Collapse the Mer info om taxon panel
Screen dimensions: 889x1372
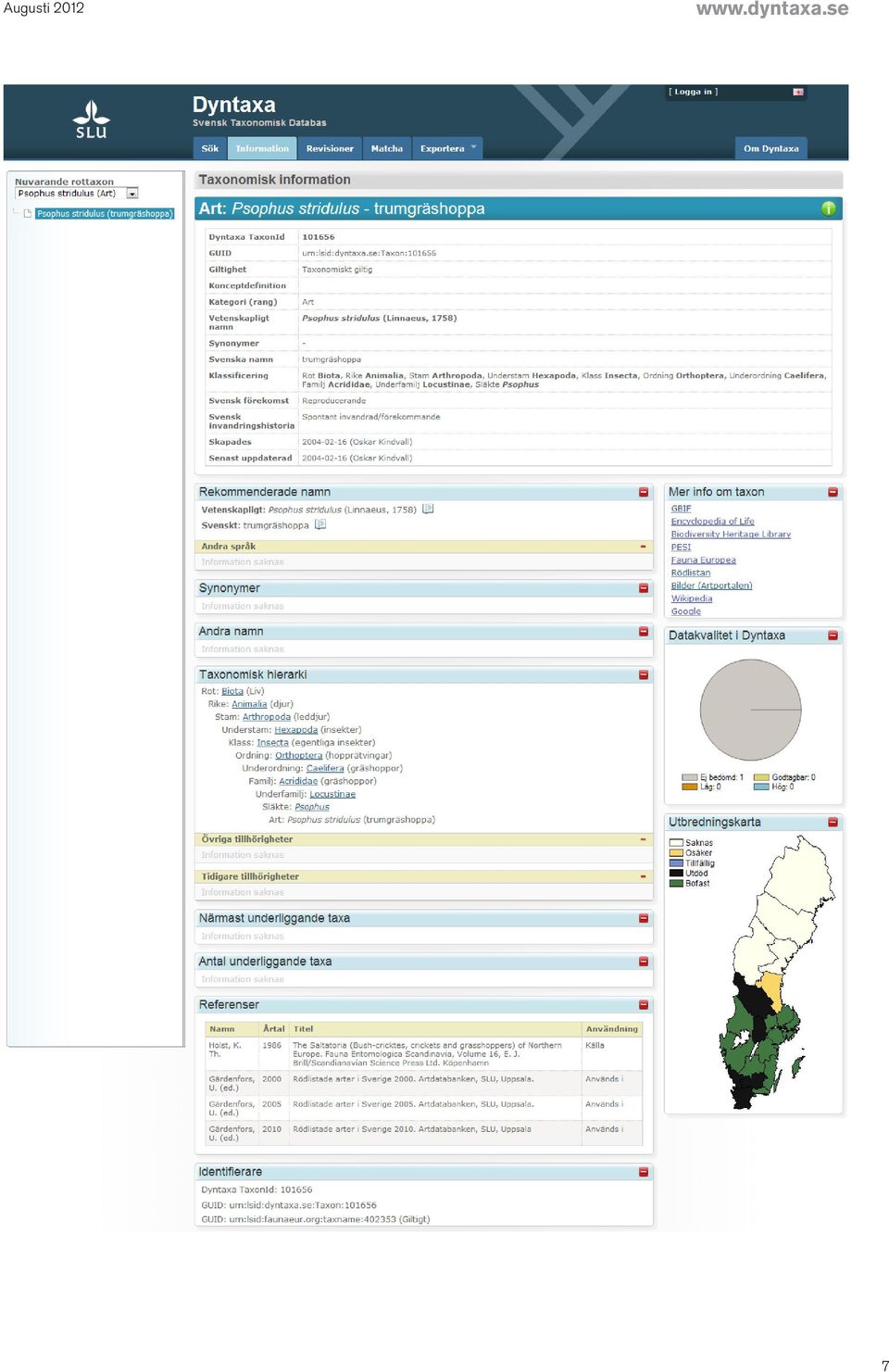pyautogui.click(x=833, y=492)
